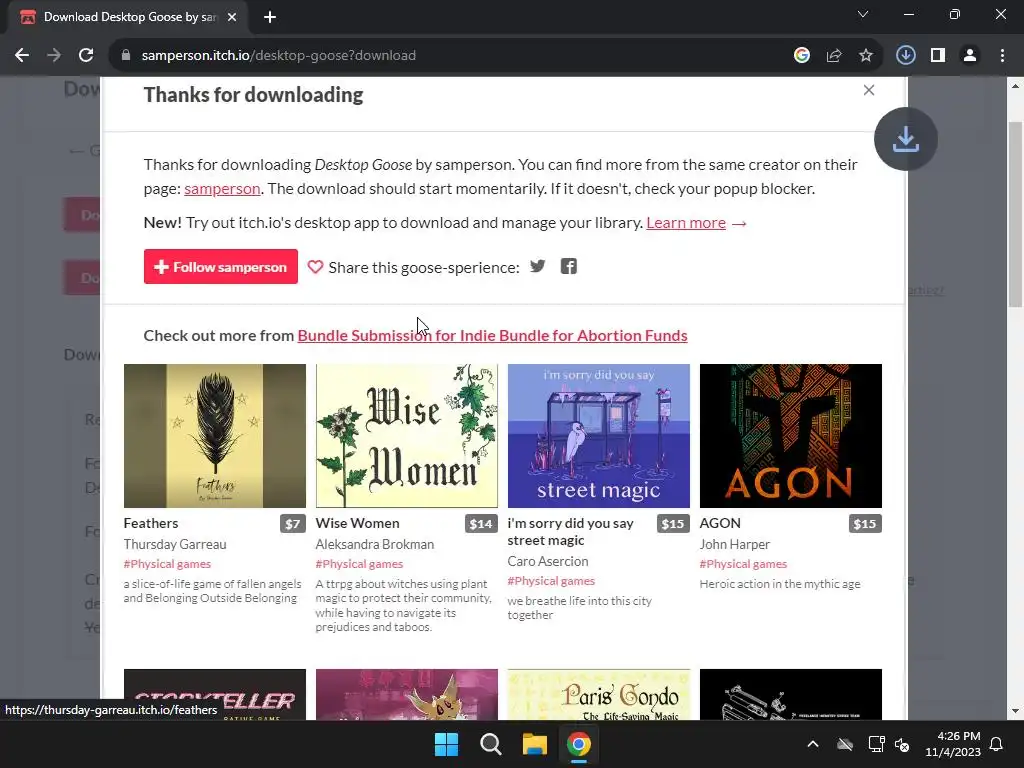Open the AGON cover thumbnail
The height and width of the screenshot is (768, 1024).
[791, 436]
